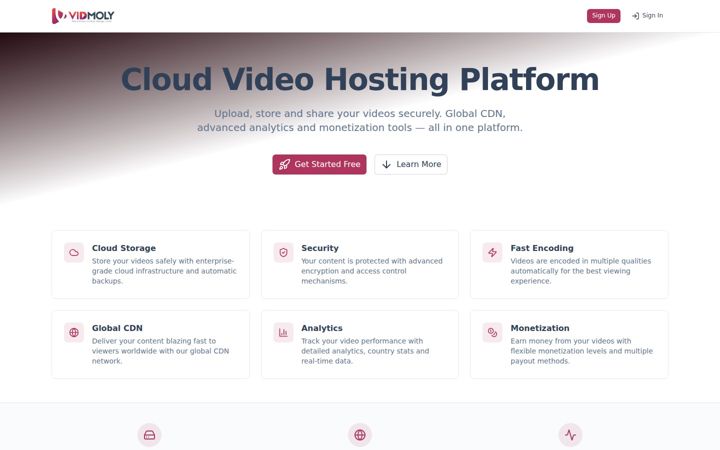Click the Cloud Storage cloud icon
The height and width of the screenshot is (450, 720).
(74, 253)
